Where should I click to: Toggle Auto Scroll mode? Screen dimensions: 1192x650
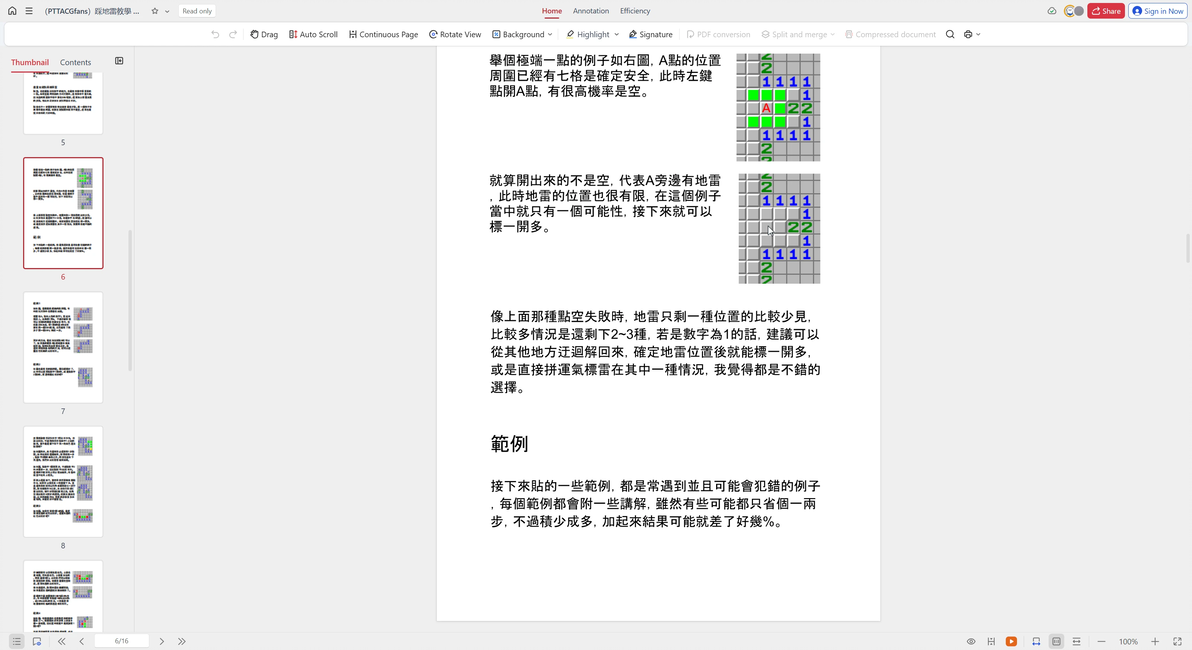click(313, 34)
